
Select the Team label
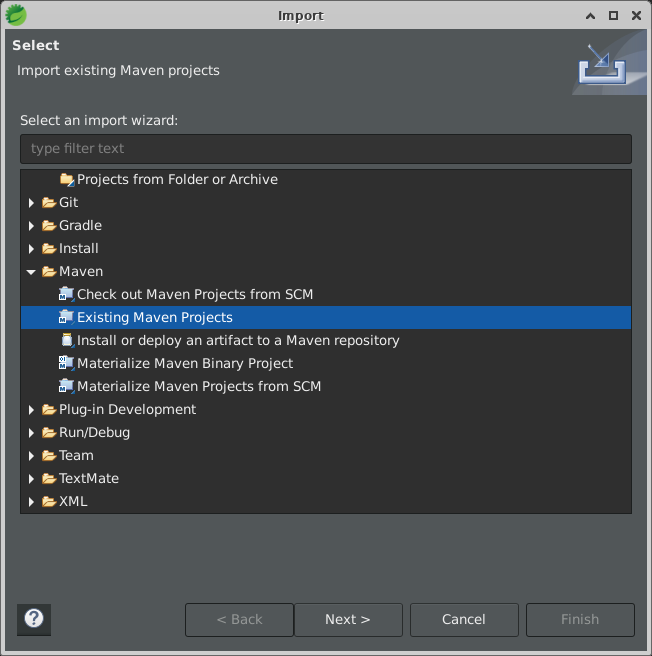[76, 456]
